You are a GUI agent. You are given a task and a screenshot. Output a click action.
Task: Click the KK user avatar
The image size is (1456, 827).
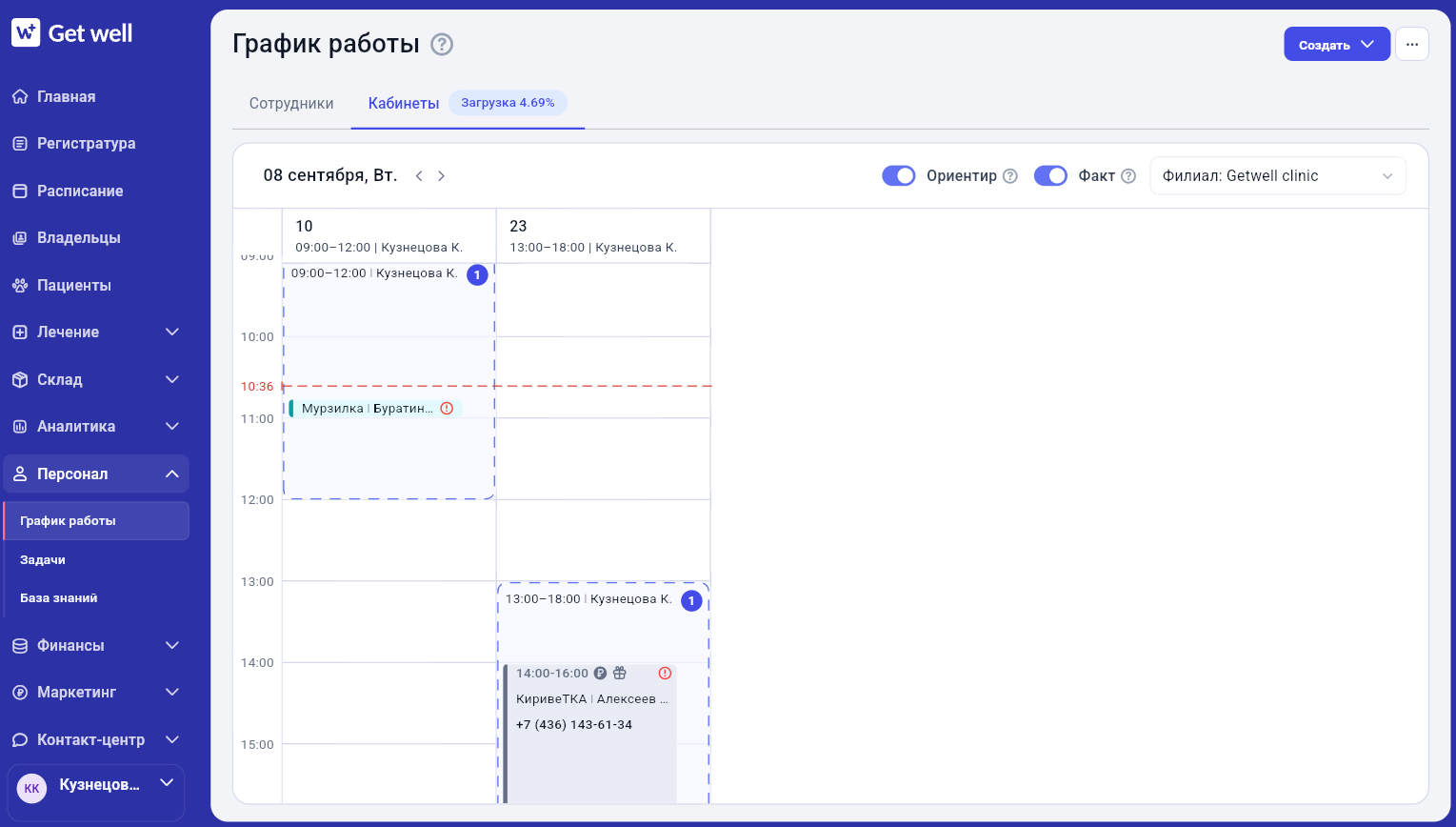pos(31,788)
